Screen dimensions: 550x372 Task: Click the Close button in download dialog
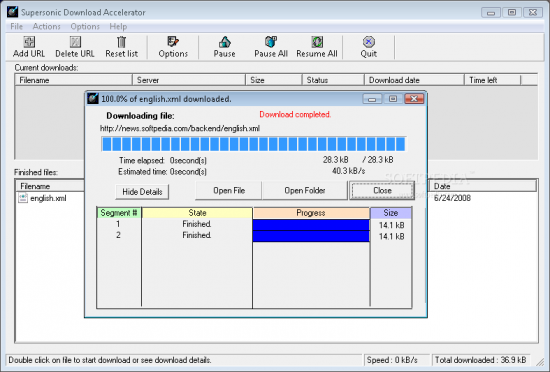(382, 190)
